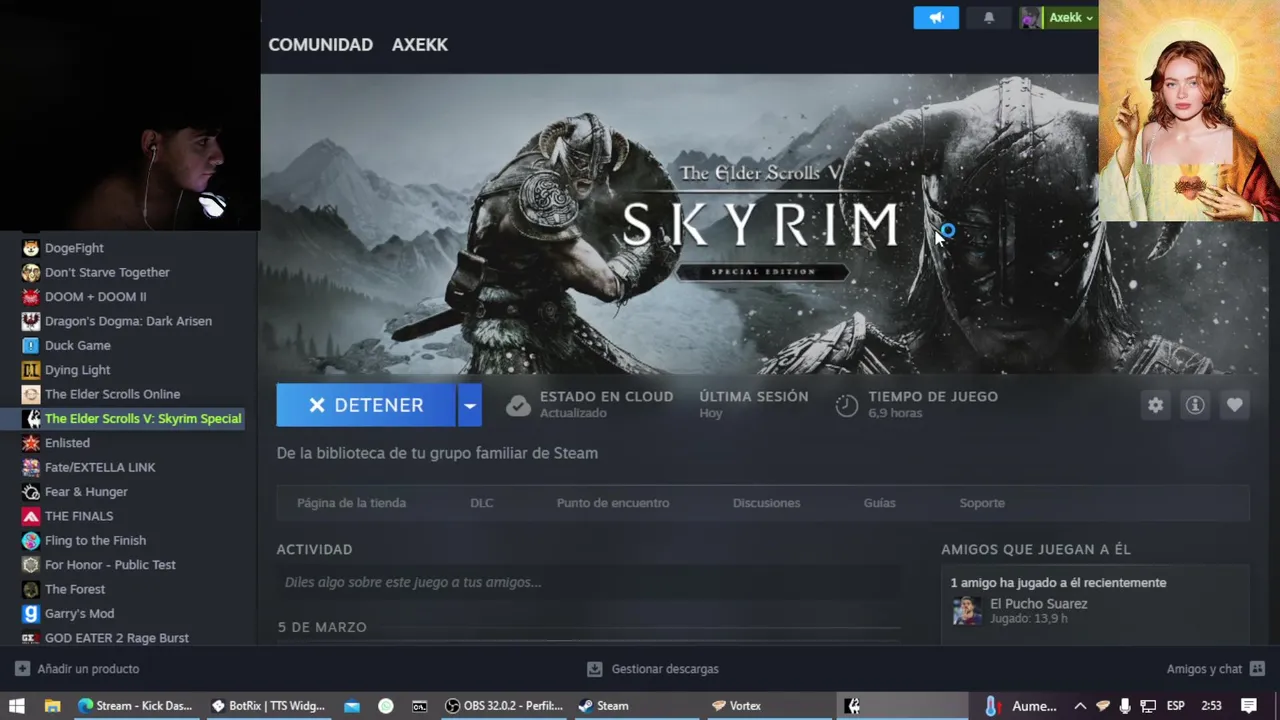
Task: Click the Fling to the Finish icon
Action: 31,541
